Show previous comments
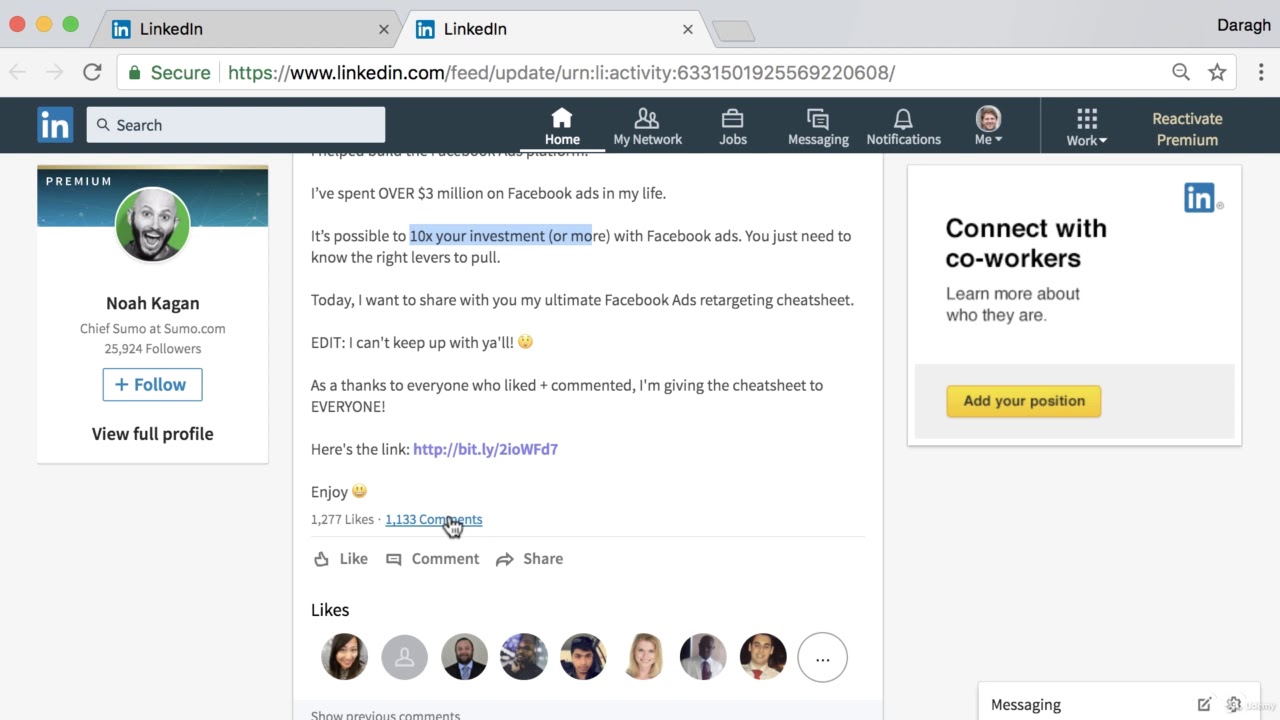Image resolution: width=1280 pixels, height=720 pixels. tap(385, 715)
